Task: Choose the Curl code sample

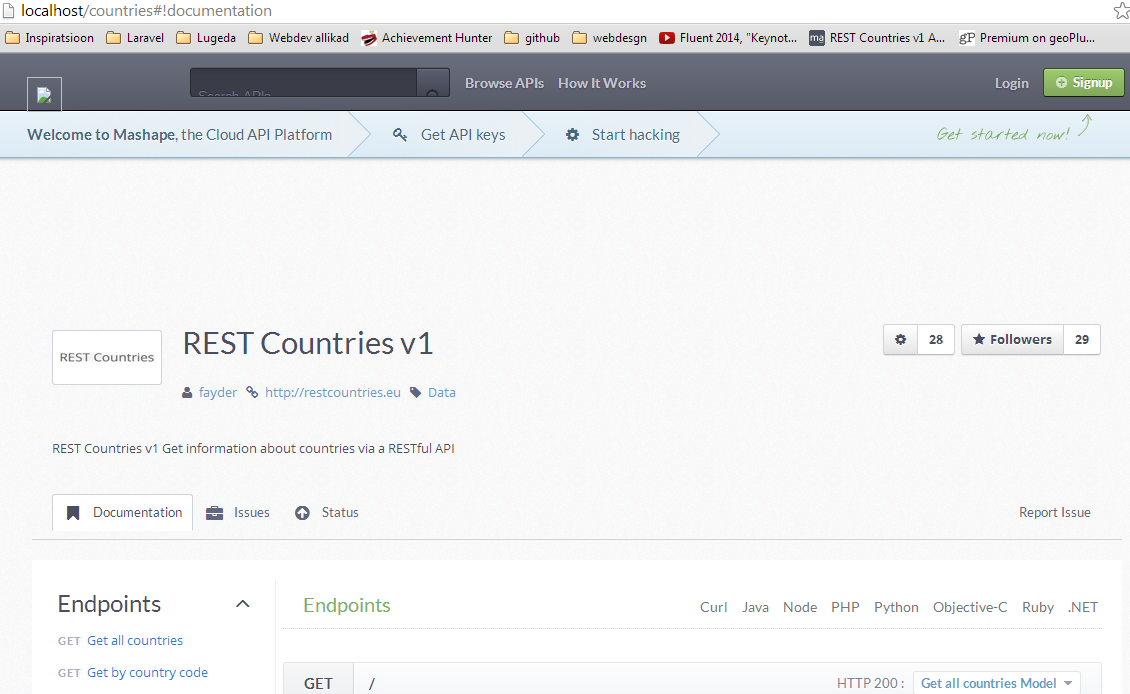Action: 713,607
